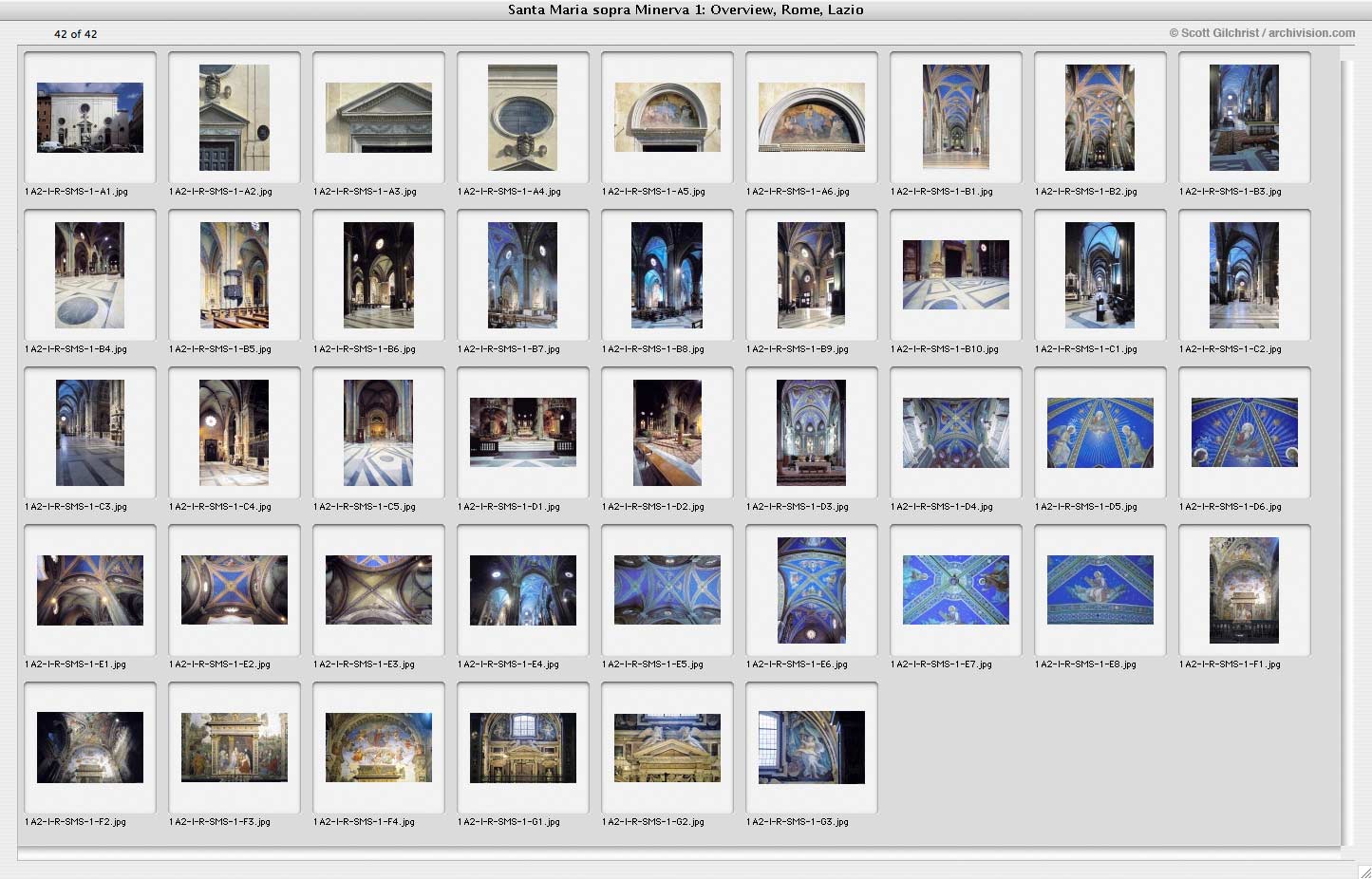Select aisle view thumbnail 1A2-I-R-SMS-1-C3.jpg
Screen dimensions: 1372x879
(90, 433)
